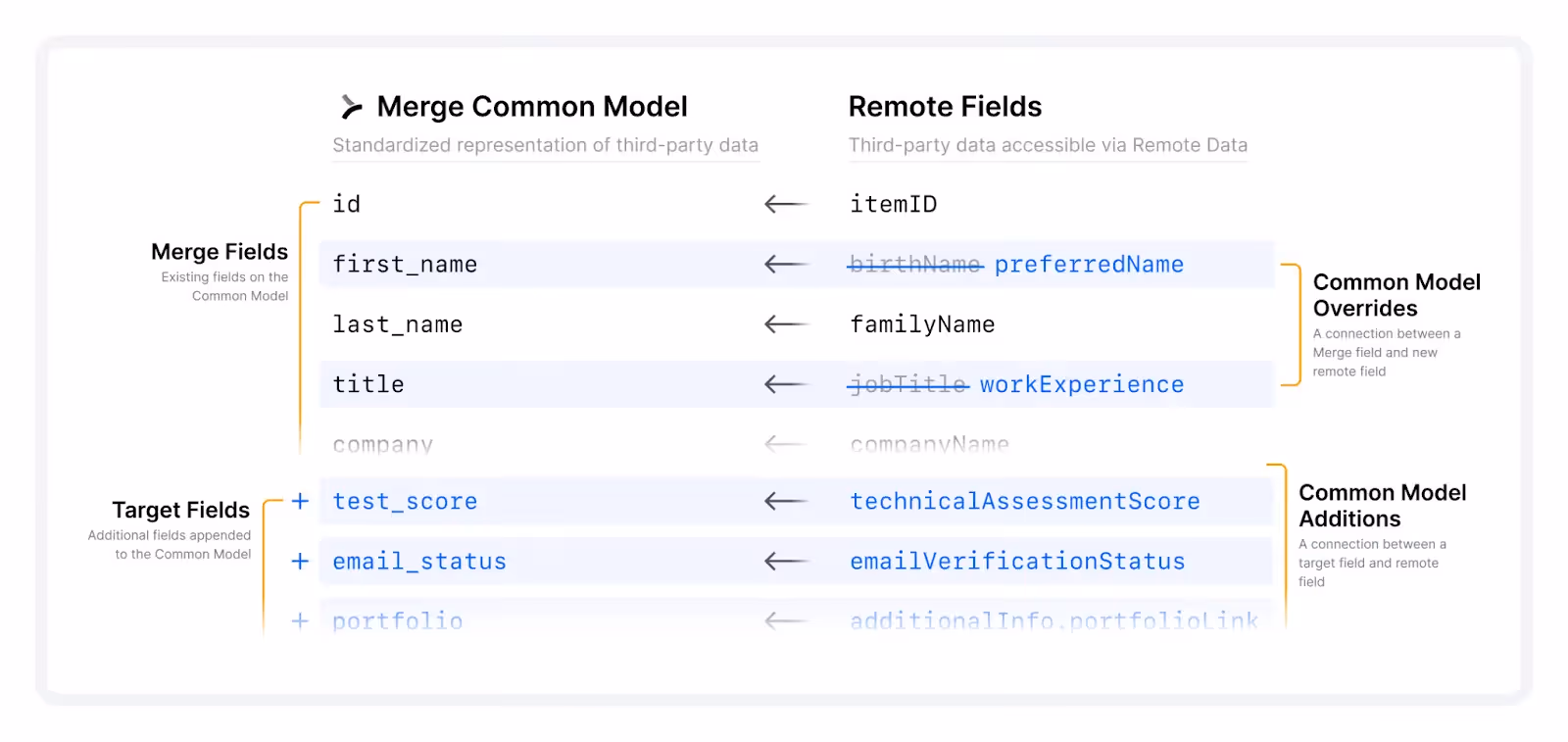Click the arrow between id and itemID
Screen dimensions: 1568x742
(x=786, y=204)
